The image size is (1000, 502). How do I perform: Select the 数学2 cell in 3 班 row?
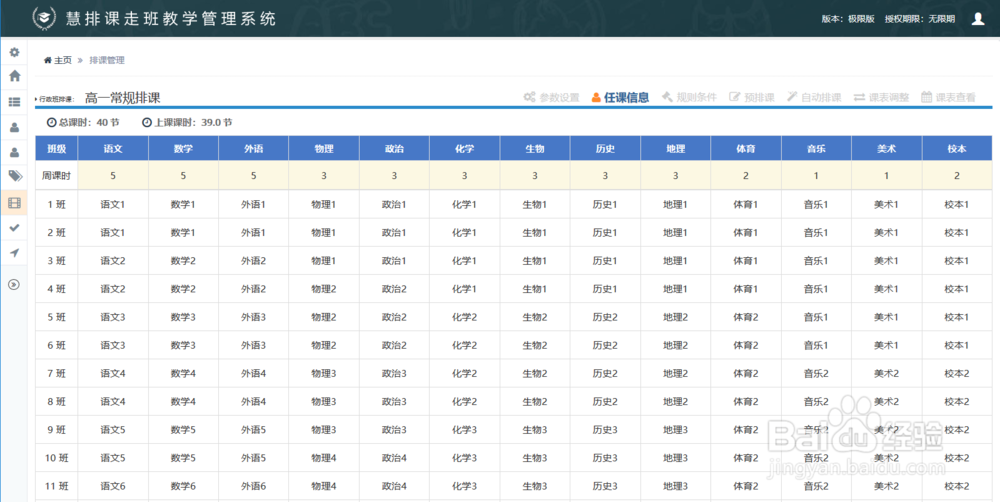[x=183, y=260]
